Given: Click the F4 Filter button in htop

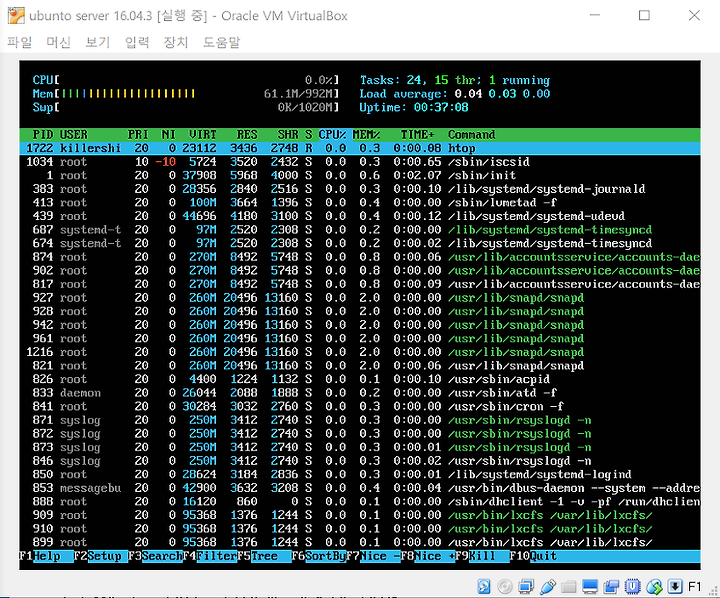Looking at the screenshot, I should tap(210, 556).
